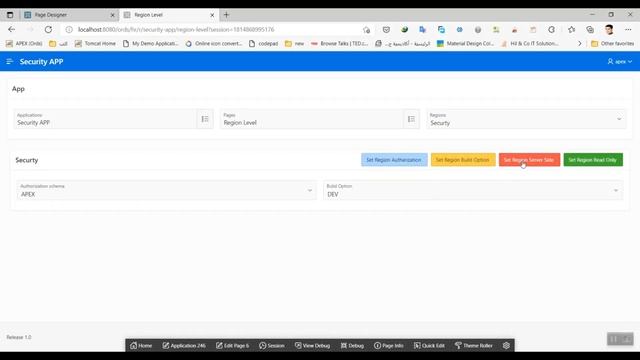This screenshot has height=360, width=640.
Task: Show more bookmarks chevron
Action: (x=580, y=43)
